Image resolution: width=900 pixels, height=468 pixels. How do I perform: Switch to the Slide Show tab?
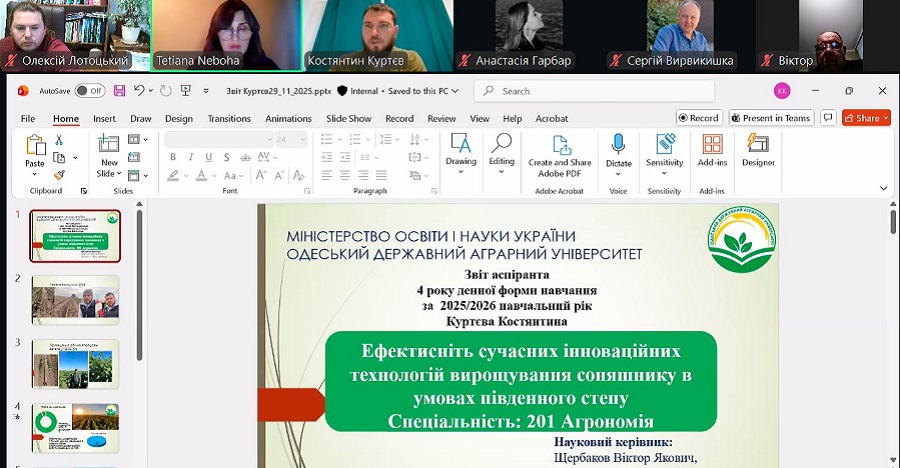coord(348,118)
